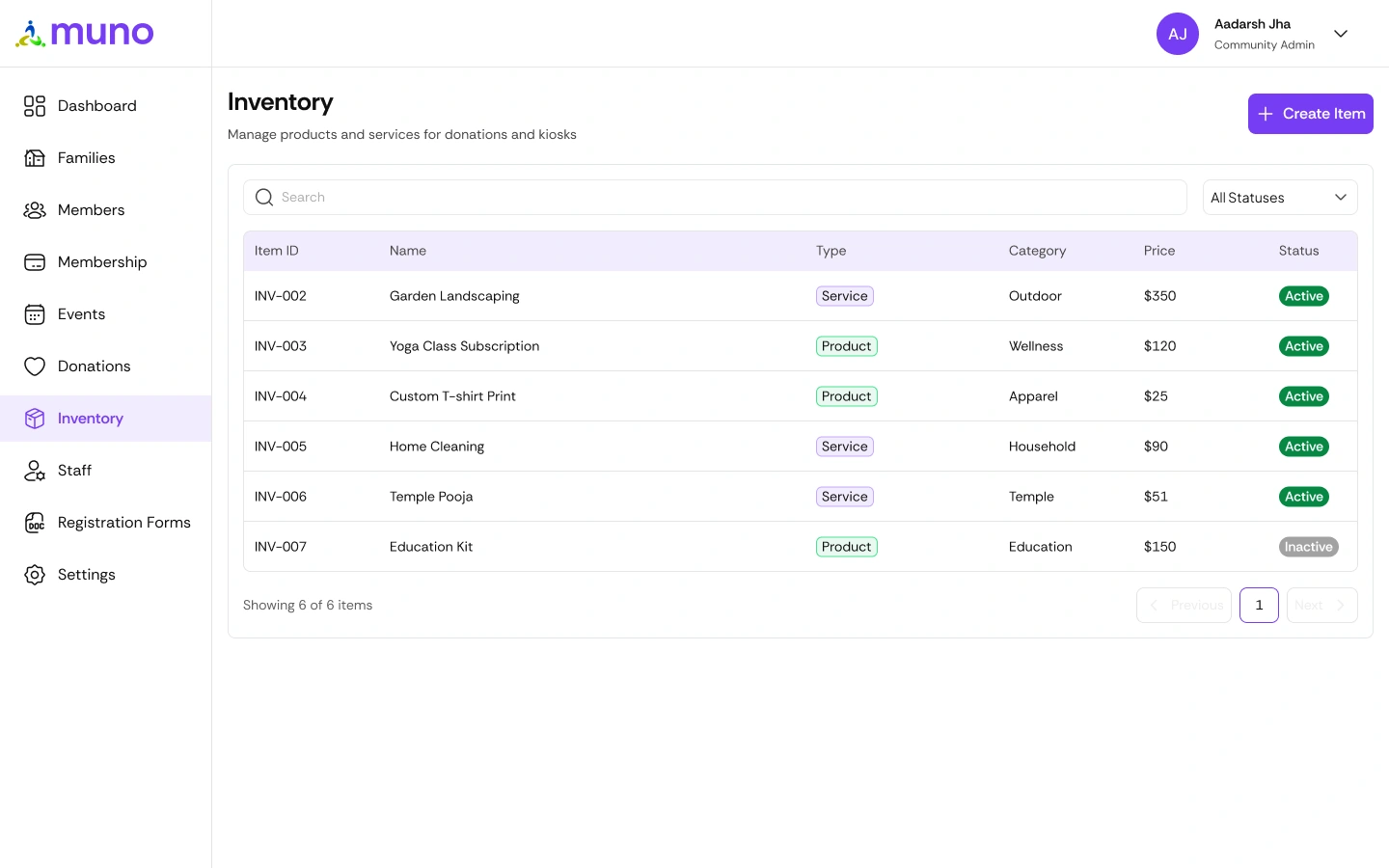This screenshot has height=868, width=1389.
Task: Click the Donations heart icon
Action: (35, 366)
